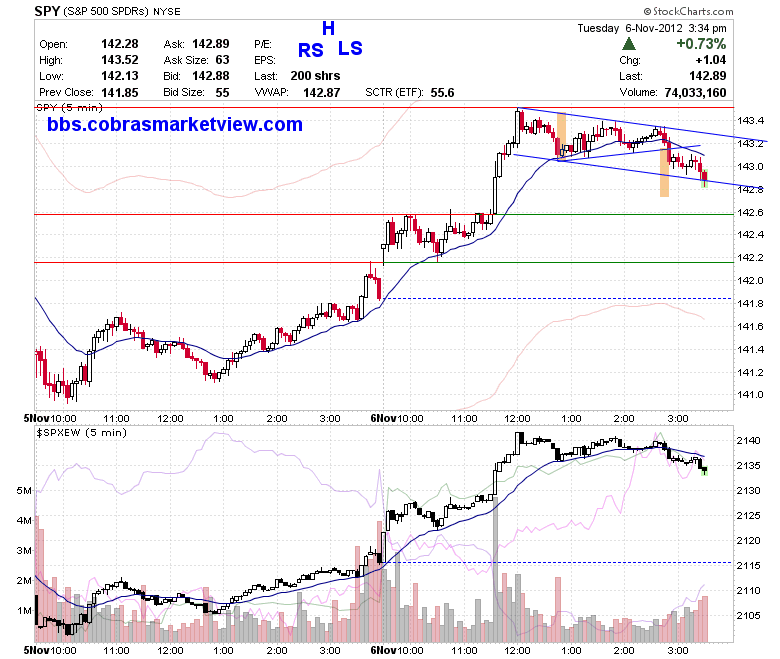
Task: Click the NYSE exchange label
Action: [167, 11]
